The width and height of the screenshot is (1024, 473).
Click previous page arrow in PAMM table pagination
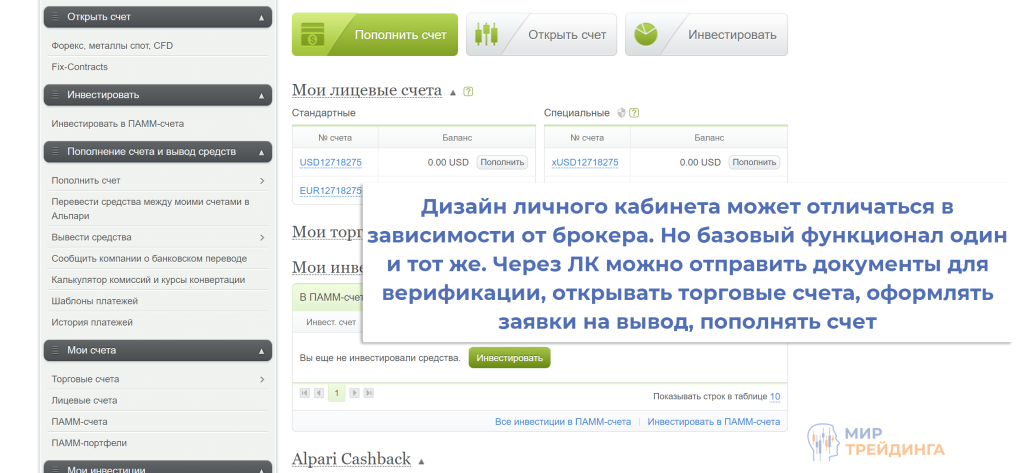click(319, 393)
